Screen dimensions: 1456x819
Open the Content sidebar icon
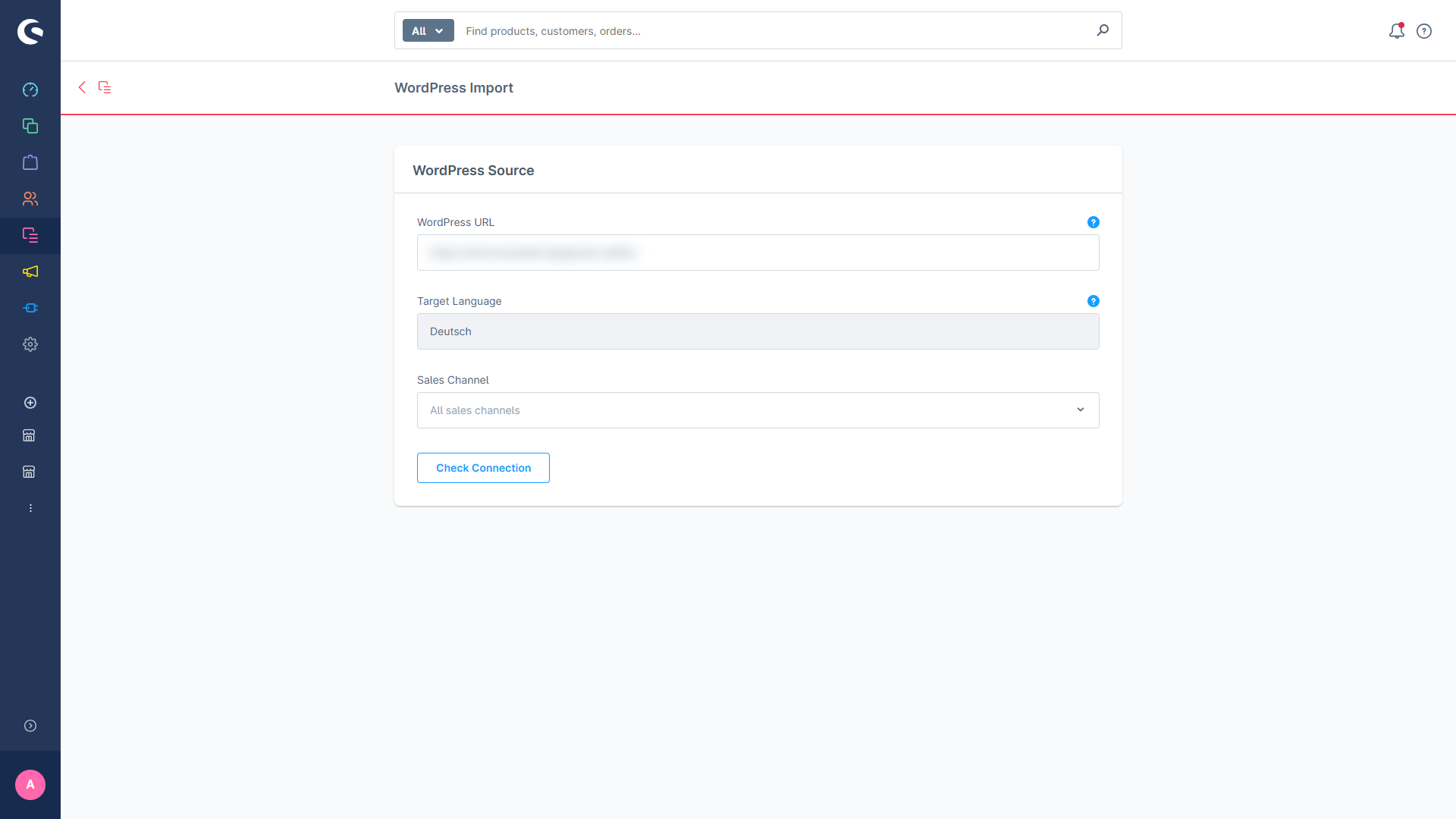[30, 235]
